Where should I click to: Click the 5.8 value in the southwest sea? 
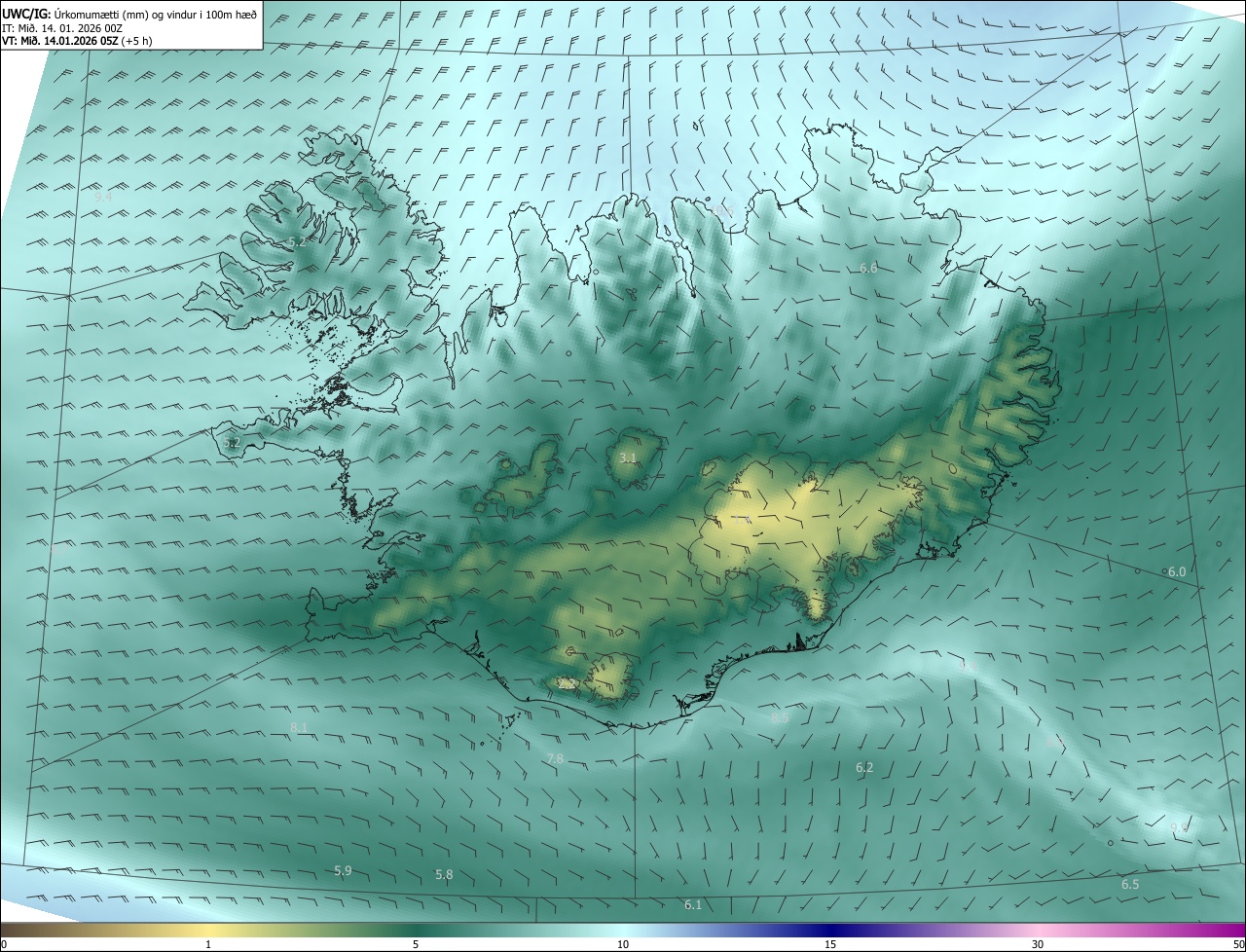(444, 875)
